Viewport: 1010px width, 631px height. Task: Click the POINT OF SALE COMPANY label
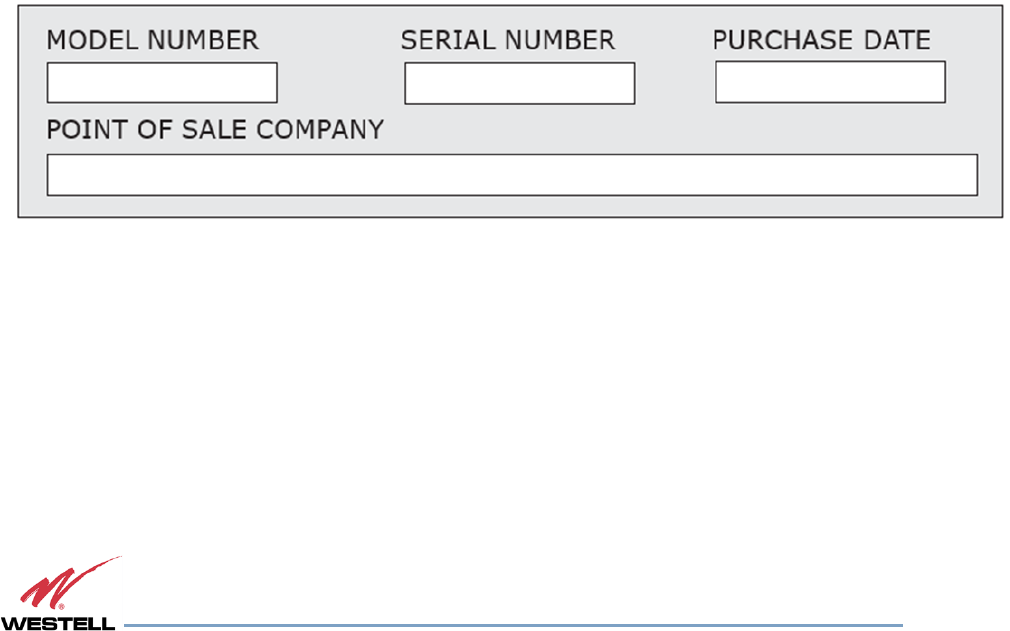[x=215, y=129]
